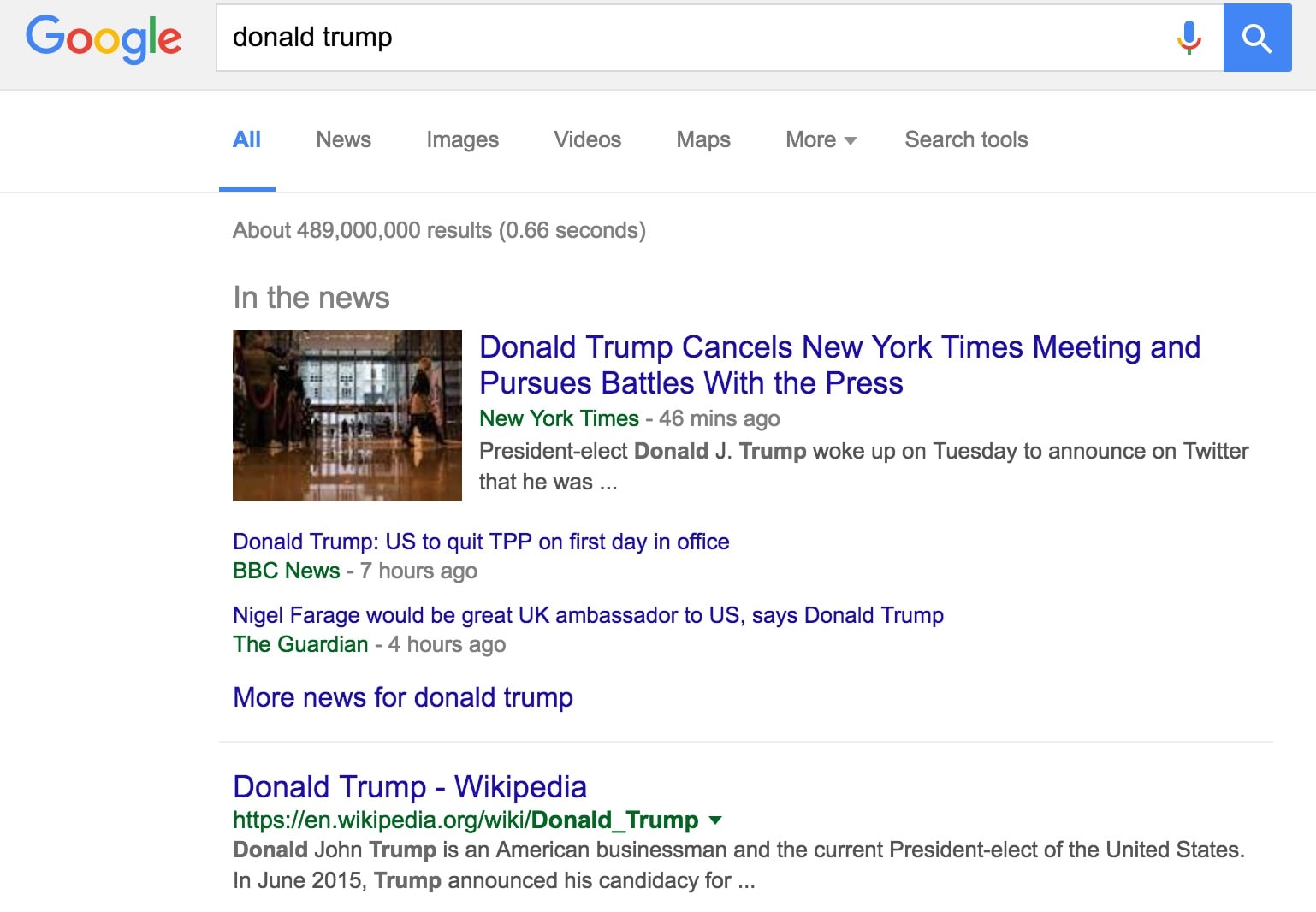
Task: Click the New York Times source name
Action: [559, 418]
